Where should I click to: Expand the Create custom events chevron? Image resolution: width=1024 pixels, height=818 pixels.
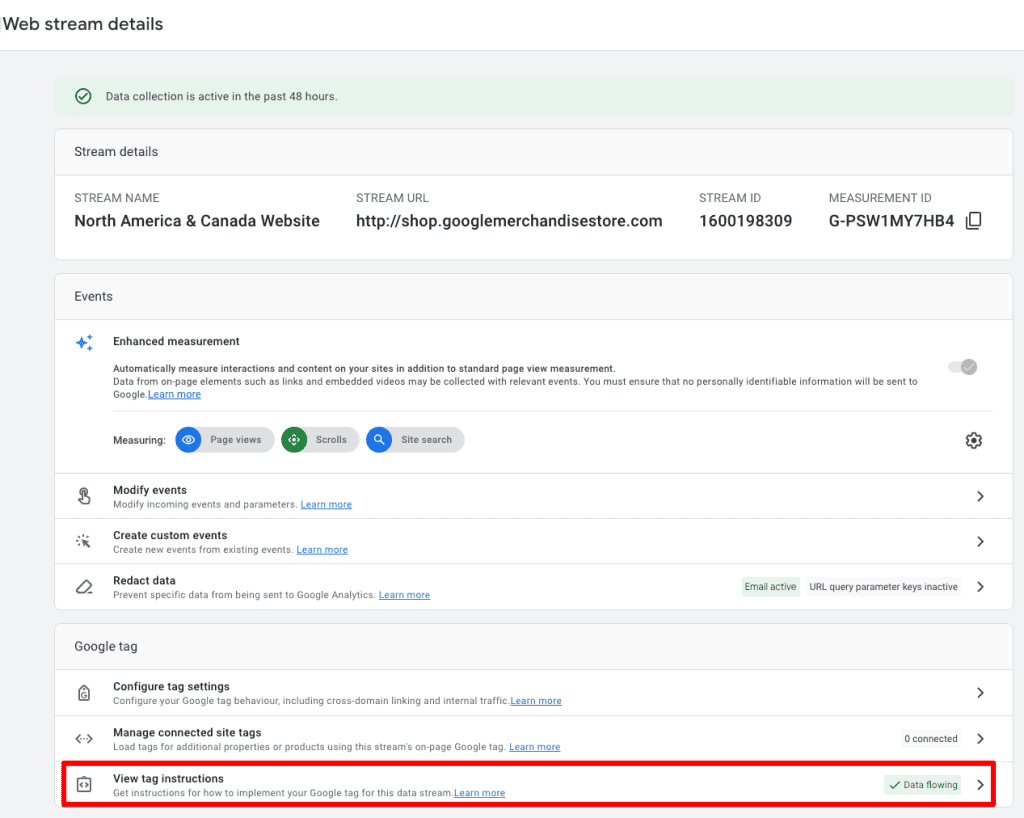[x=980, y=541]
